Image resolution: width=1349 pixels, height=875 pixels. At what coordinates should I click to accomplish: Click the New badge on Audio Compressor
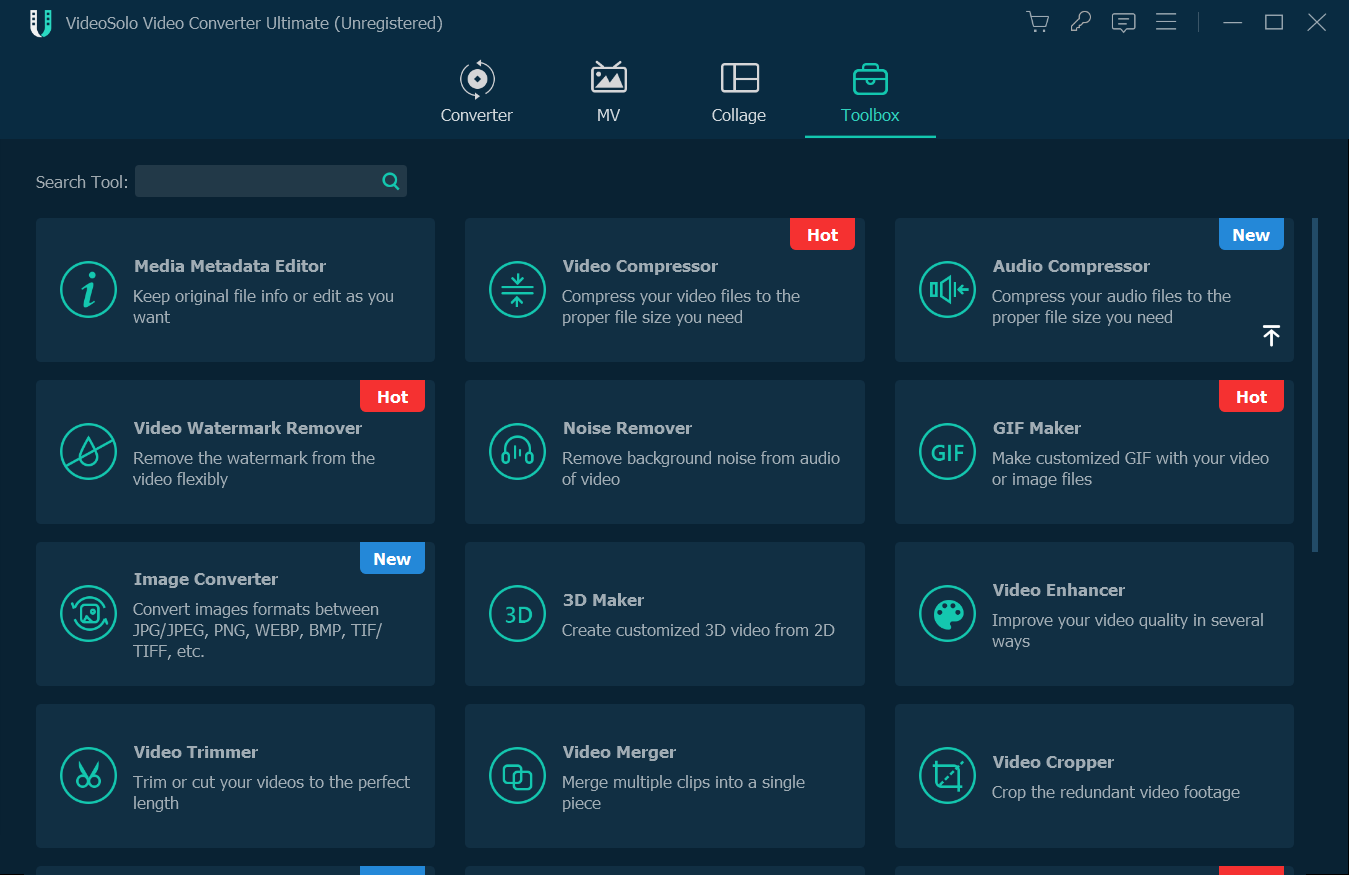tap(1251, 234)
